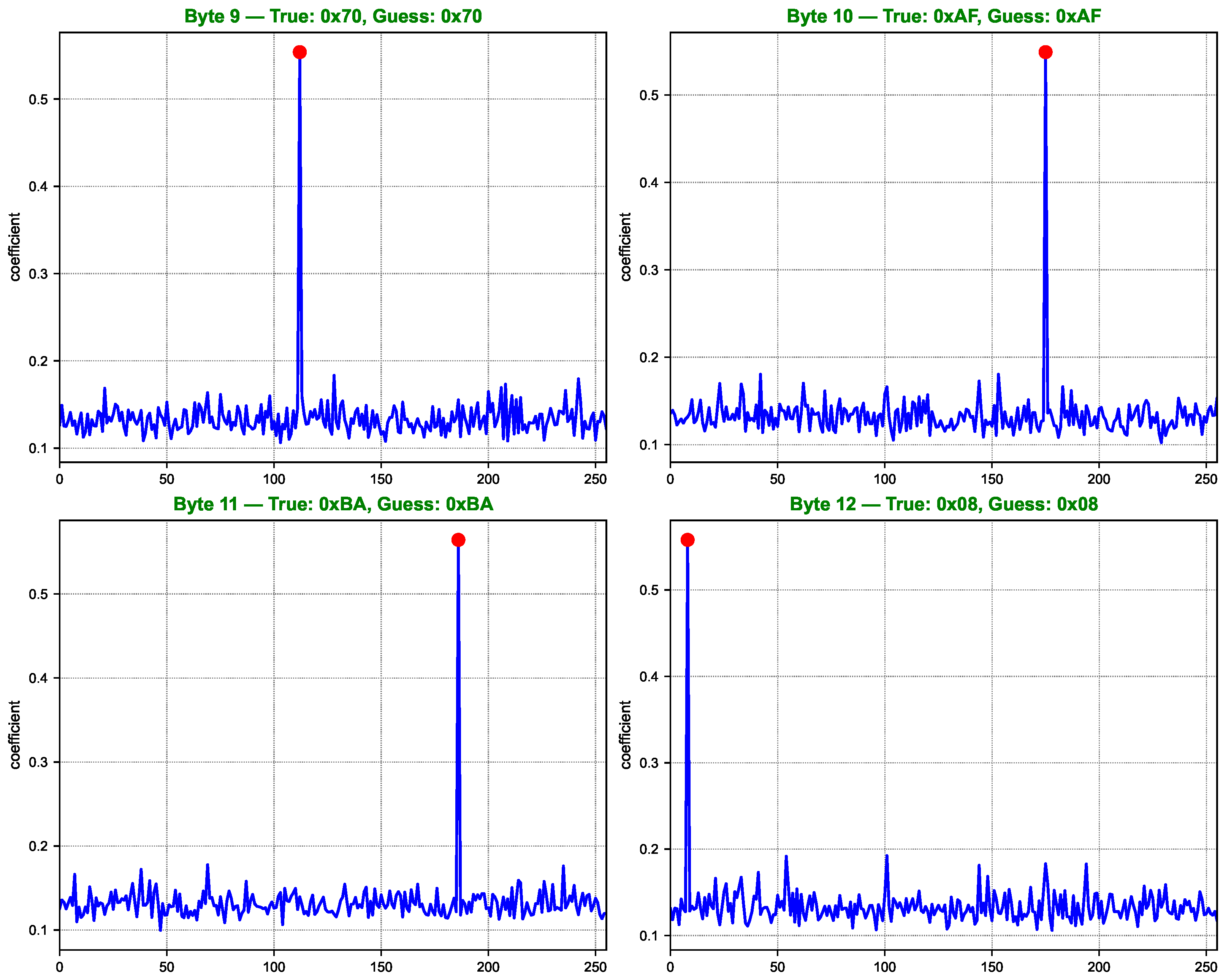Viewport: 1223px width, 980px height.
Task: Click the Byte 10 True 0xAF title
Action: [x=943, y=16]
